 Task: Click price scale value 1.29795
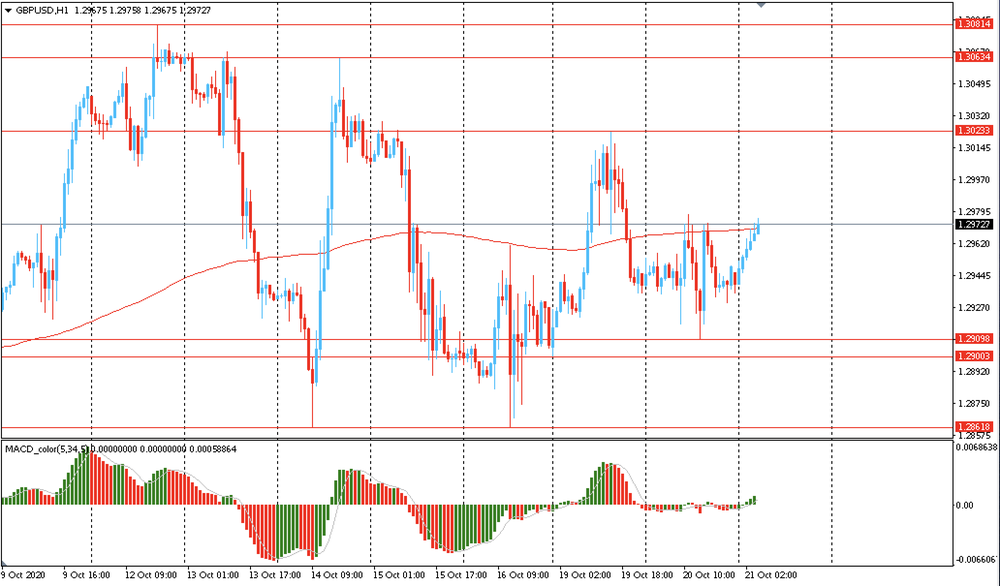[975, 212]
